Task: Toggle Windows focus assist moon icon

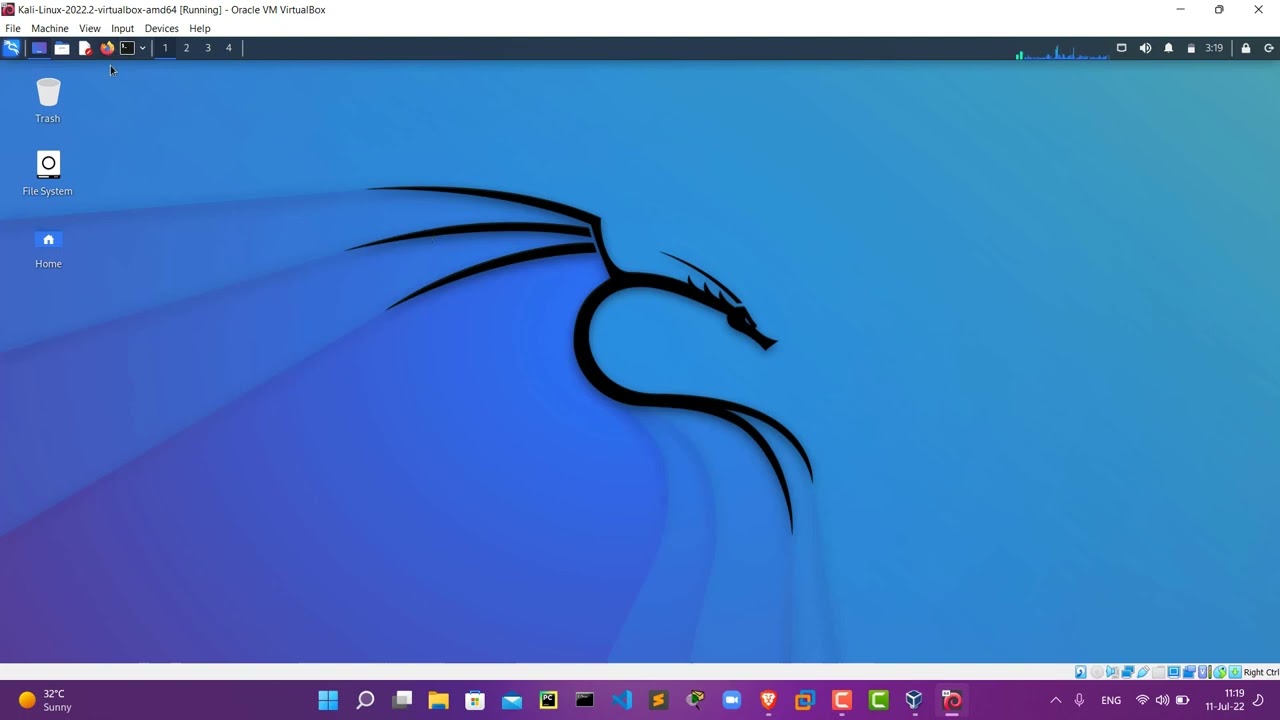Action: (x=1259, y=700)
